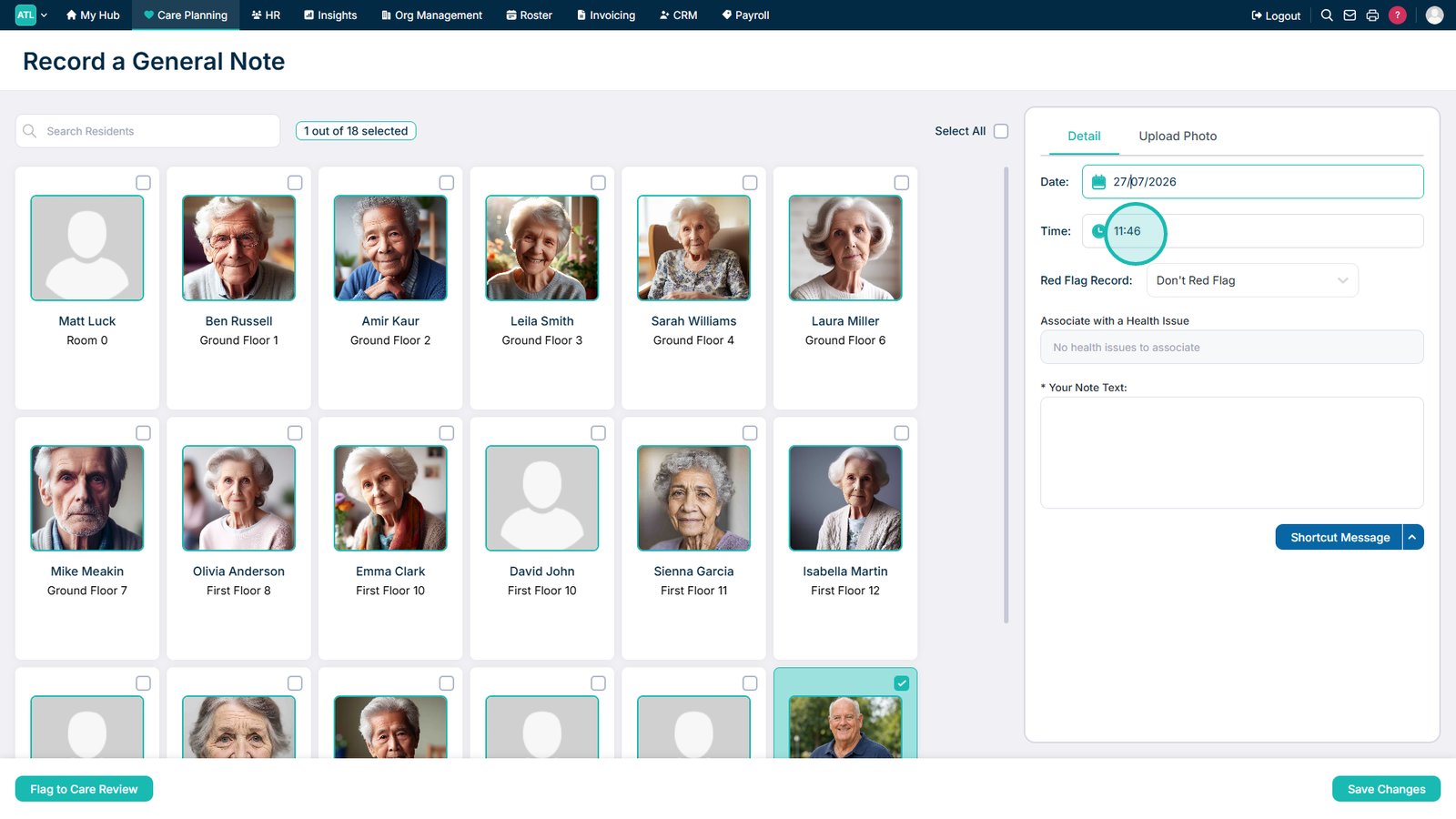Open the Red Flag Record dropdown
Image resolution: width=1456 pixels, height=819 pixels.
pyautogui.click(x=1252, y=280)
